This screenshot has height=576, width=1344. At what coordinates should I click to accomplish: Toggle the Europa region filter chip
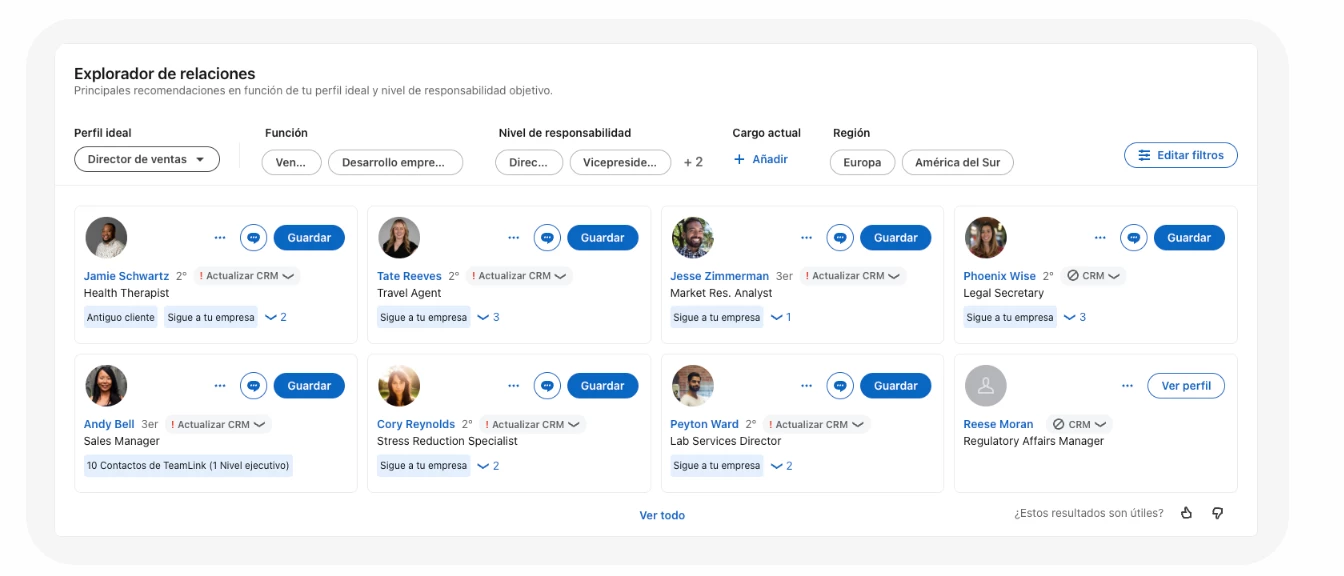pos(862,162)
